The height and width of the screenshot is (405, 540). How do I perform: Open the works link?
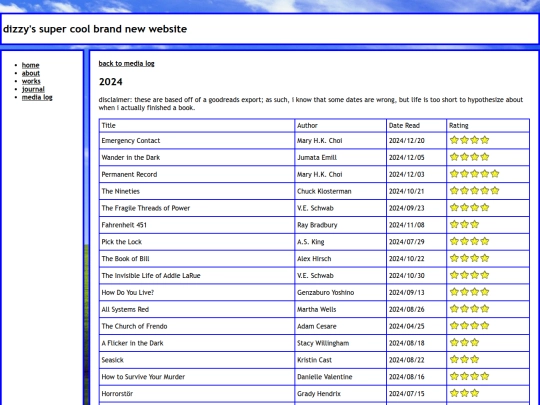click(x=31, y=81)
